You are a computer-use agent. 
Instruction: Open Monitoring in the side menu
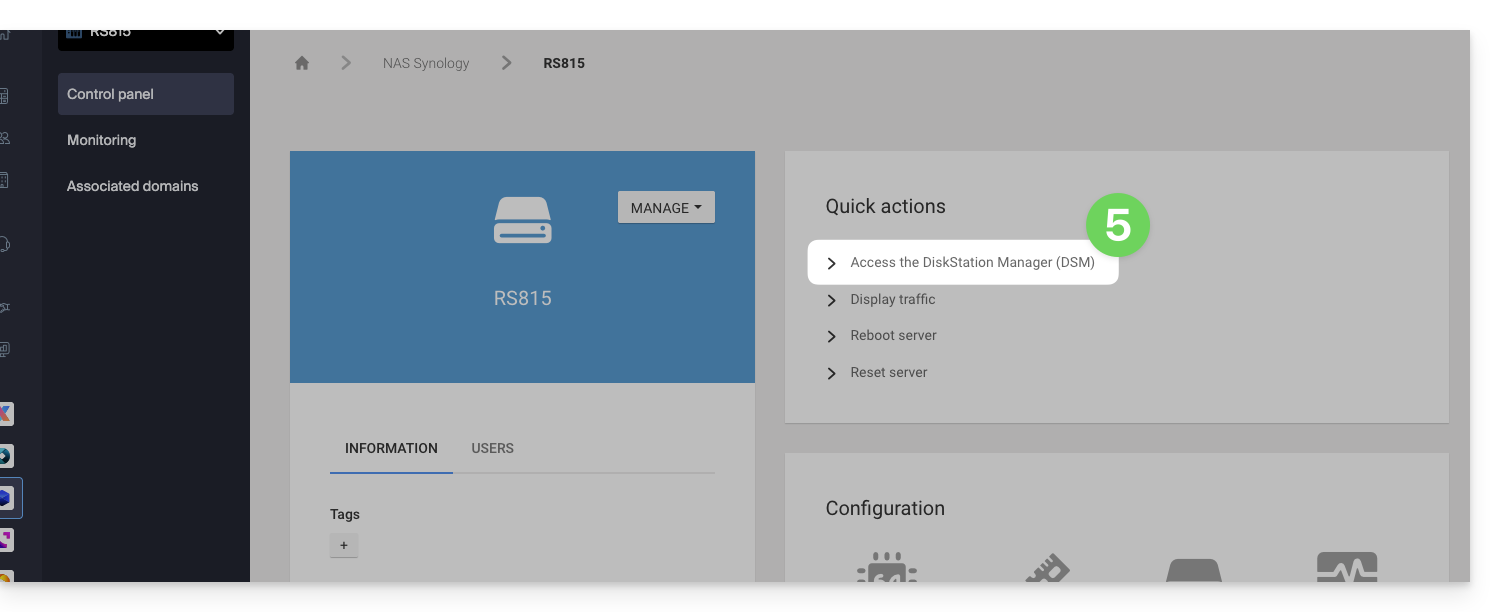[x=101, y=140]
